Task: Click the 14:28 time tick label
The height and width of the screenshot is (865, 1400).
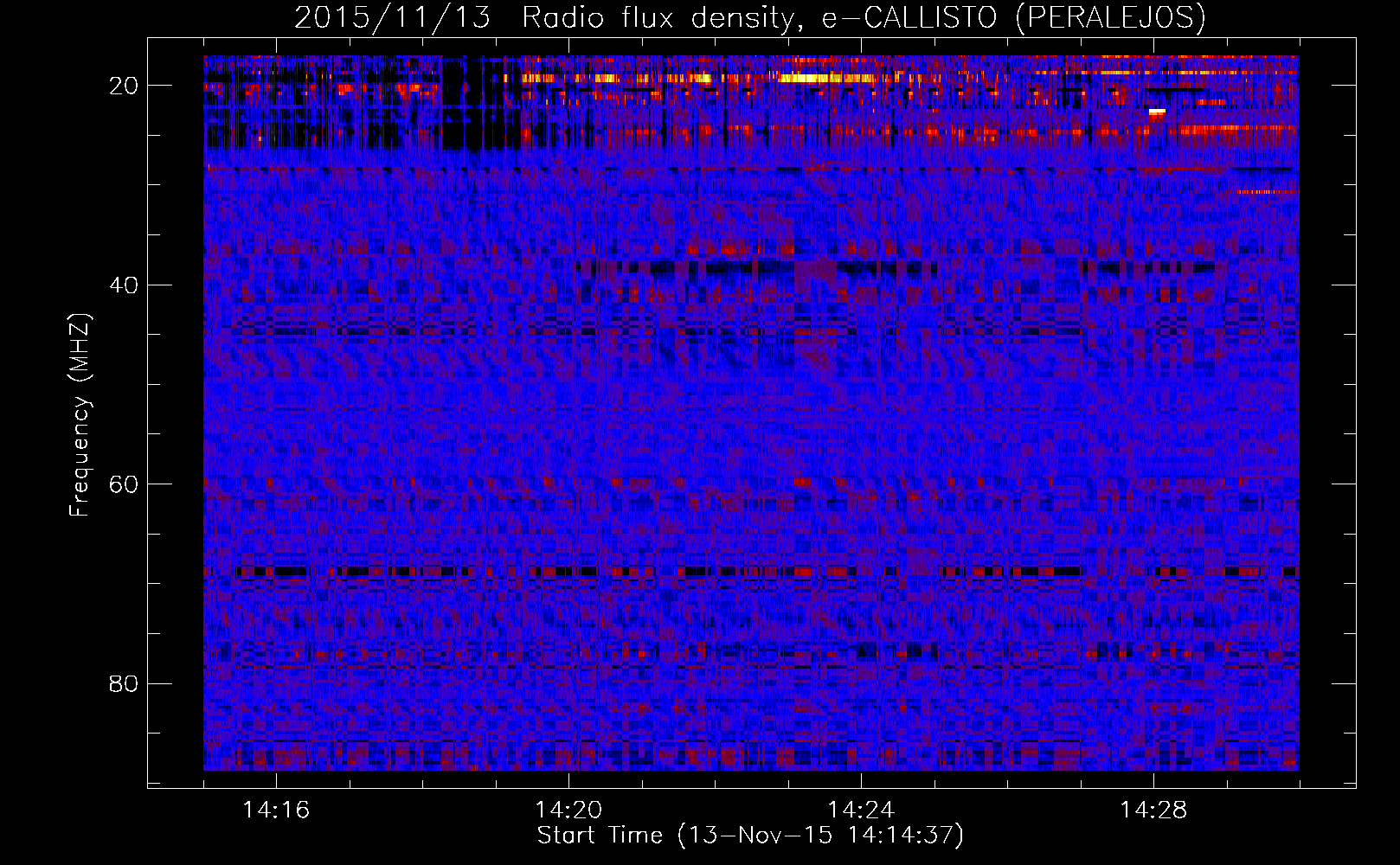Action: 1153,811
